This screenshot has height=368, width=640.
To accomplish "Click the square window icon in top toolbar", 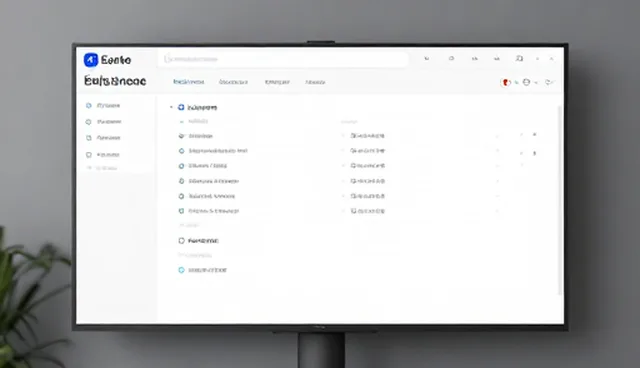I will 519,59.
